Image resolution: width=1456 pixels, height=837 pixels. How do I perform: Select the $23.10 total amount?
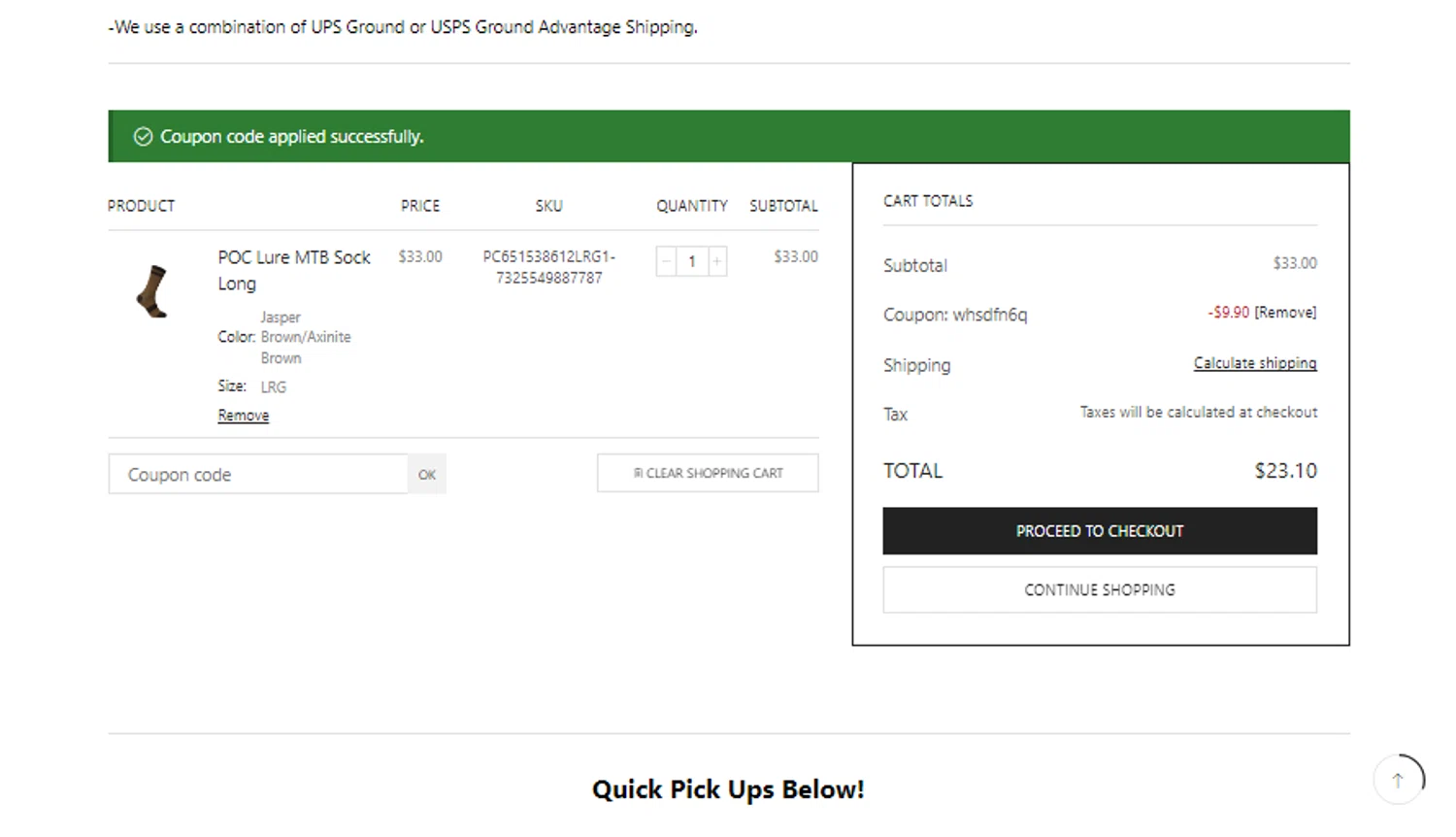point(1286,471)
